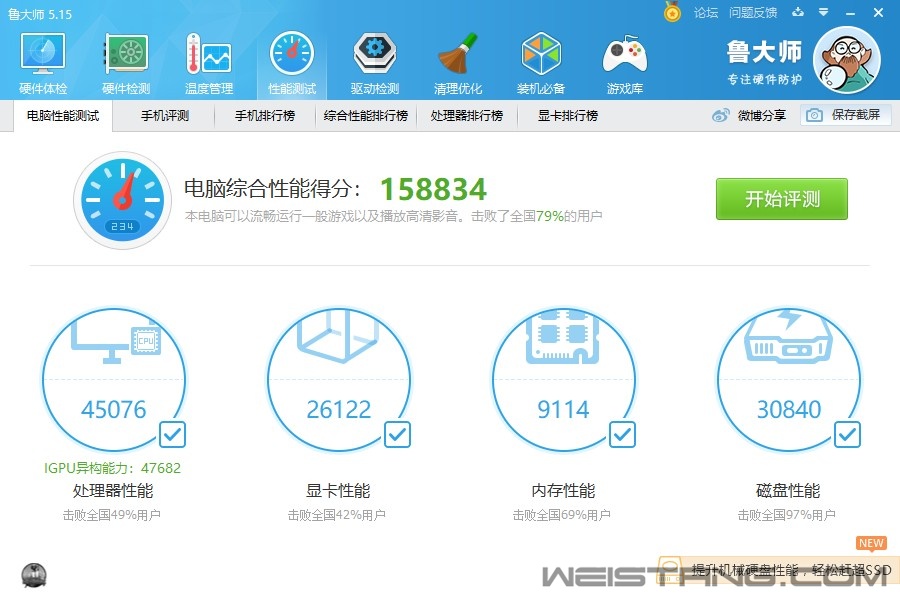Click the IGPU异构能力：47682 text
This screenshot has height=600, width=900.
(x=112, y=469)
